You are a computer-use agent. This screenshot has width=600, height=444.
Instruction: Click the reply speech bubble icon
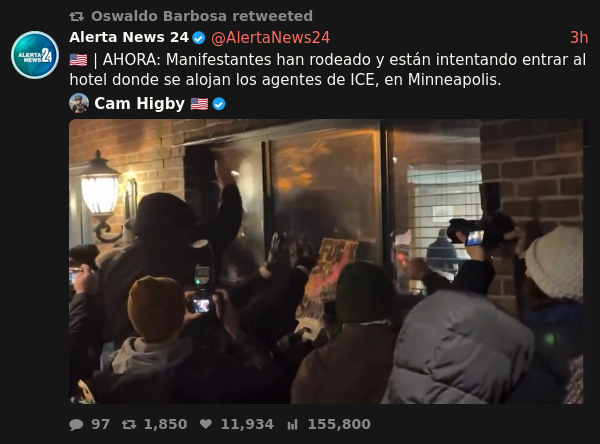tap(76, 424)
